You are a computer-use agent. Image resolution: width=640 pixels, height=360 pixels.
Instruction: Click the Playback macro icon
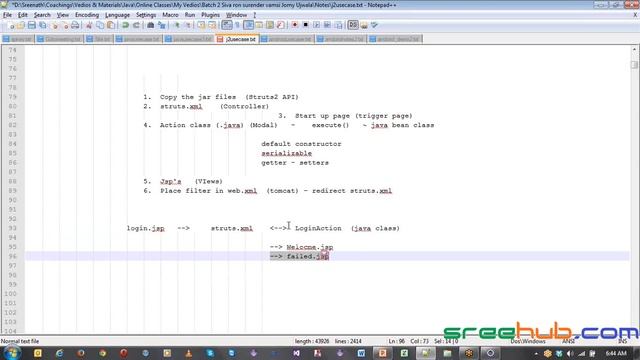click(316, 25)
